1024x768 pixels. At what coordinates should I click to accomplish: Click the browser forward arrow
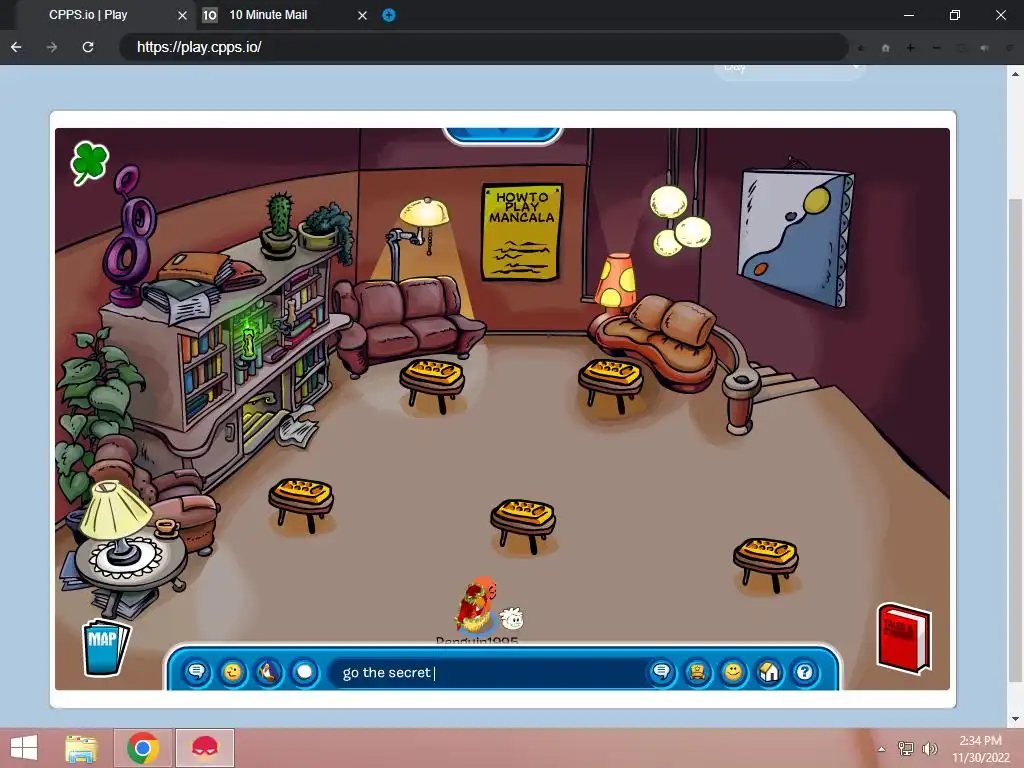tap(52, 47)
